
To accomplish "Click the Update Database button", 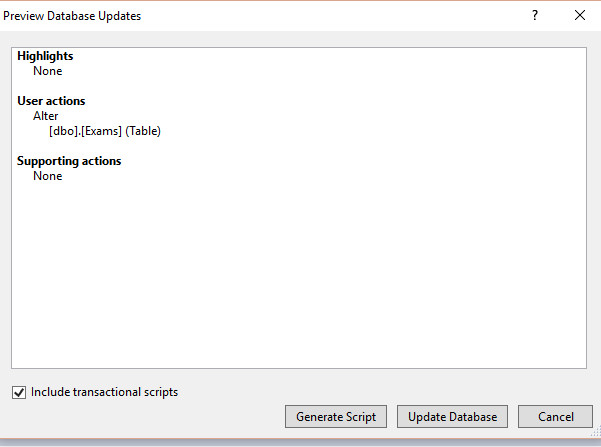I will [453, 416].
